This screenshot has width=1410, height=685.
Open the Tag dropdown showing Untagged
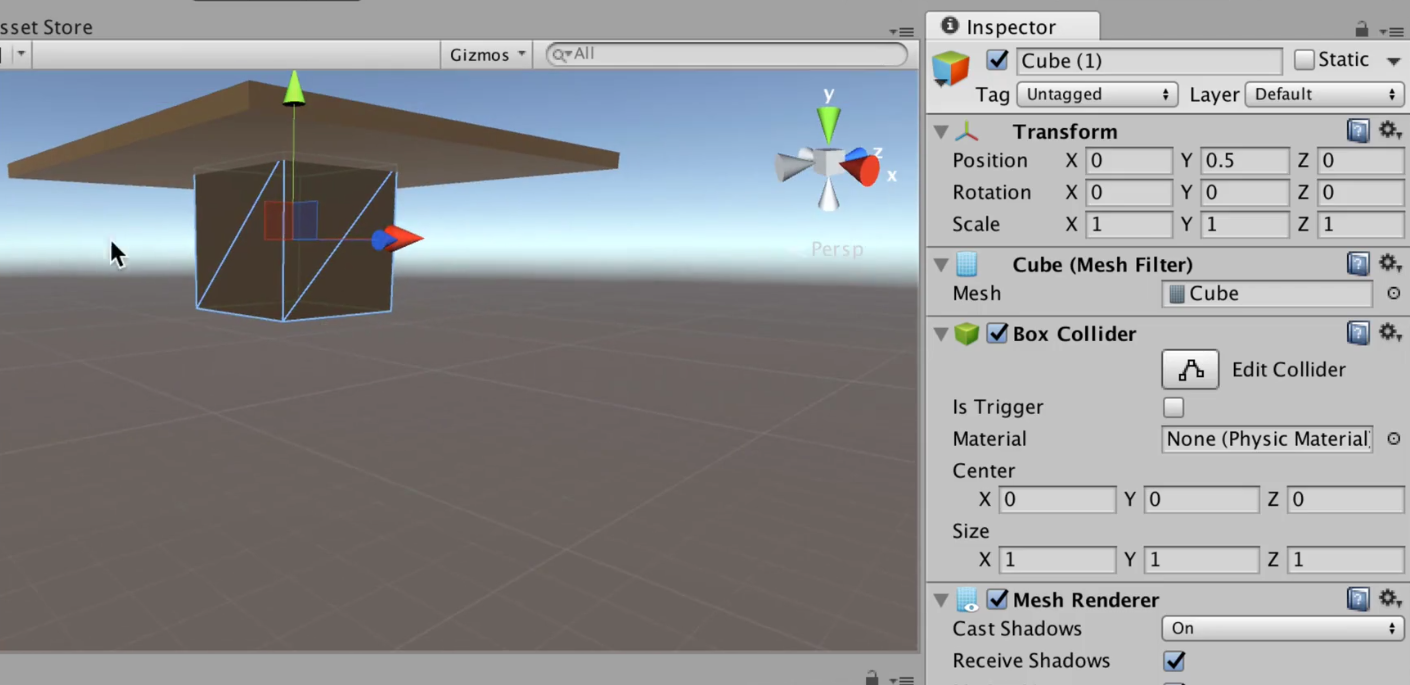pyautogui.click(x=1096, y=94)
